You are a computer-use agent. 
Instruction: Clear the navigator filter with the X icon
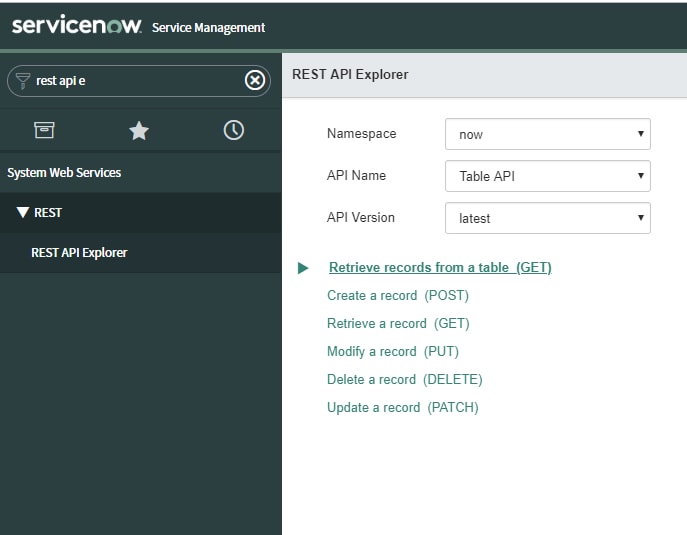[255, 80]
